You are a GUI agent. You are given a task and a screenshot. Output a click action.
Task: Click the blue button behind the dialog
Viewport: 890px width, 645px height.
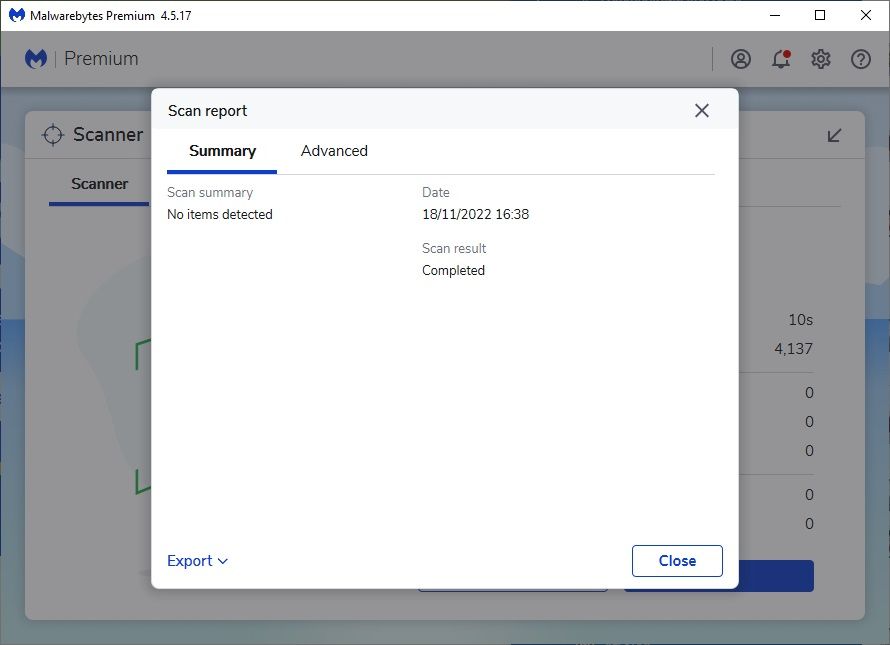coord(776,576)
